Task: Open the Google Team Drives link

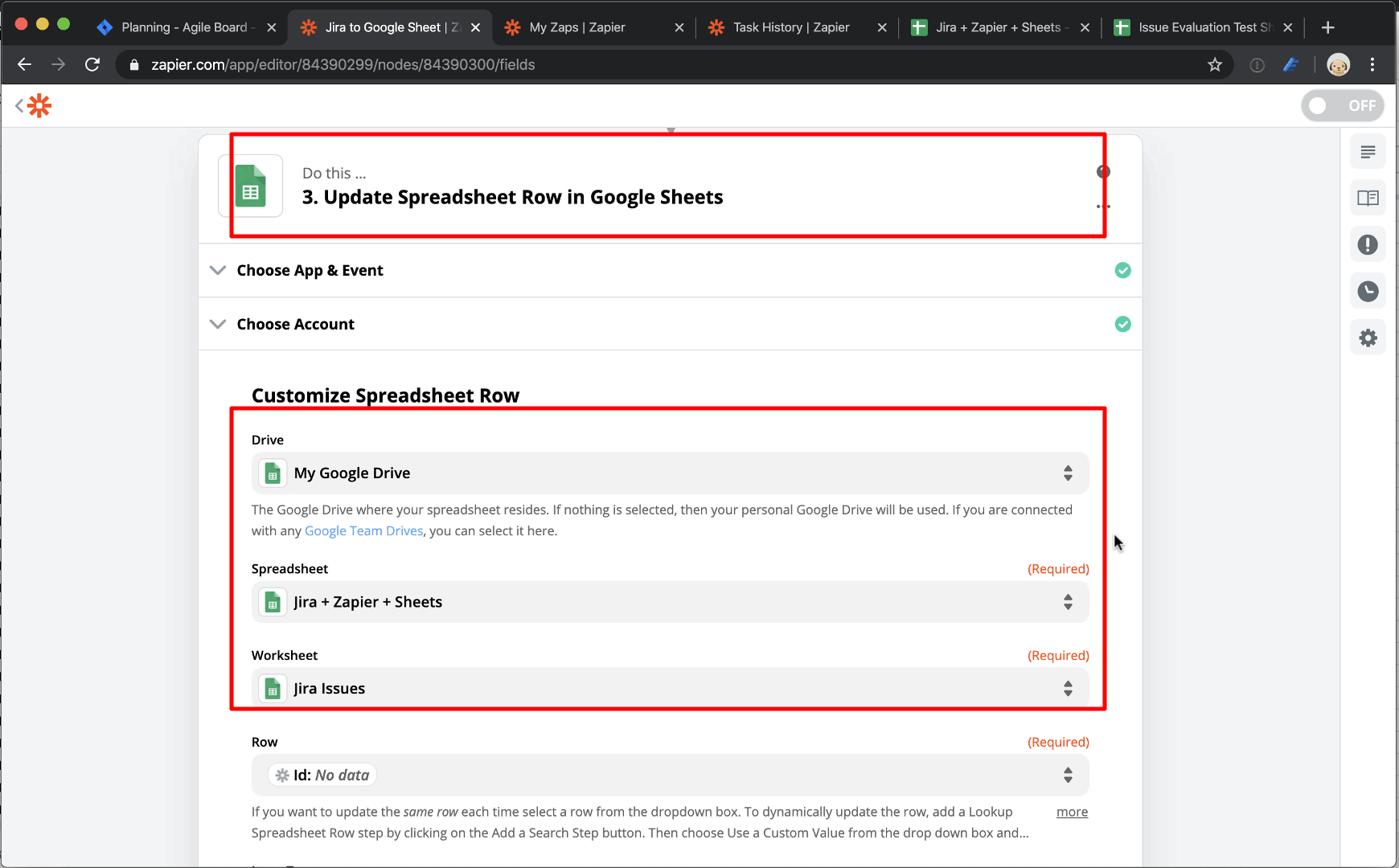Action: pos(363,530)
